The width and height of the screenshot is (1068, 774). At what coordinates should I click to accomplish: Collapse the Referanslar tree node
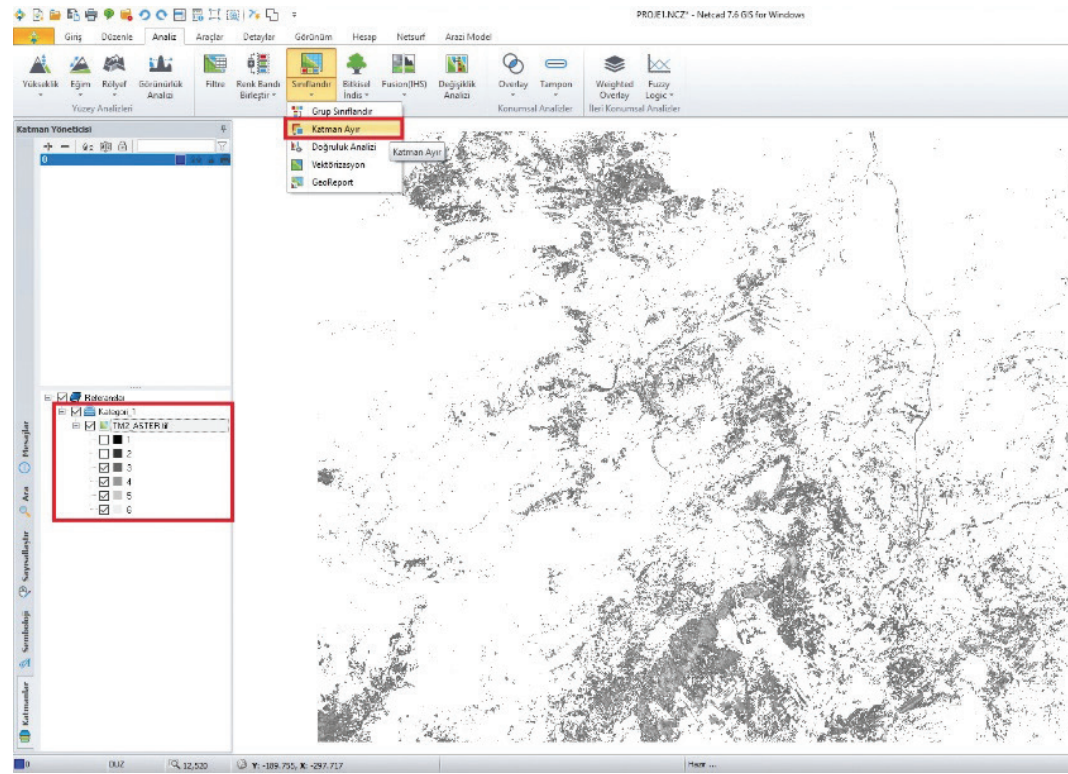click(48, 397)
